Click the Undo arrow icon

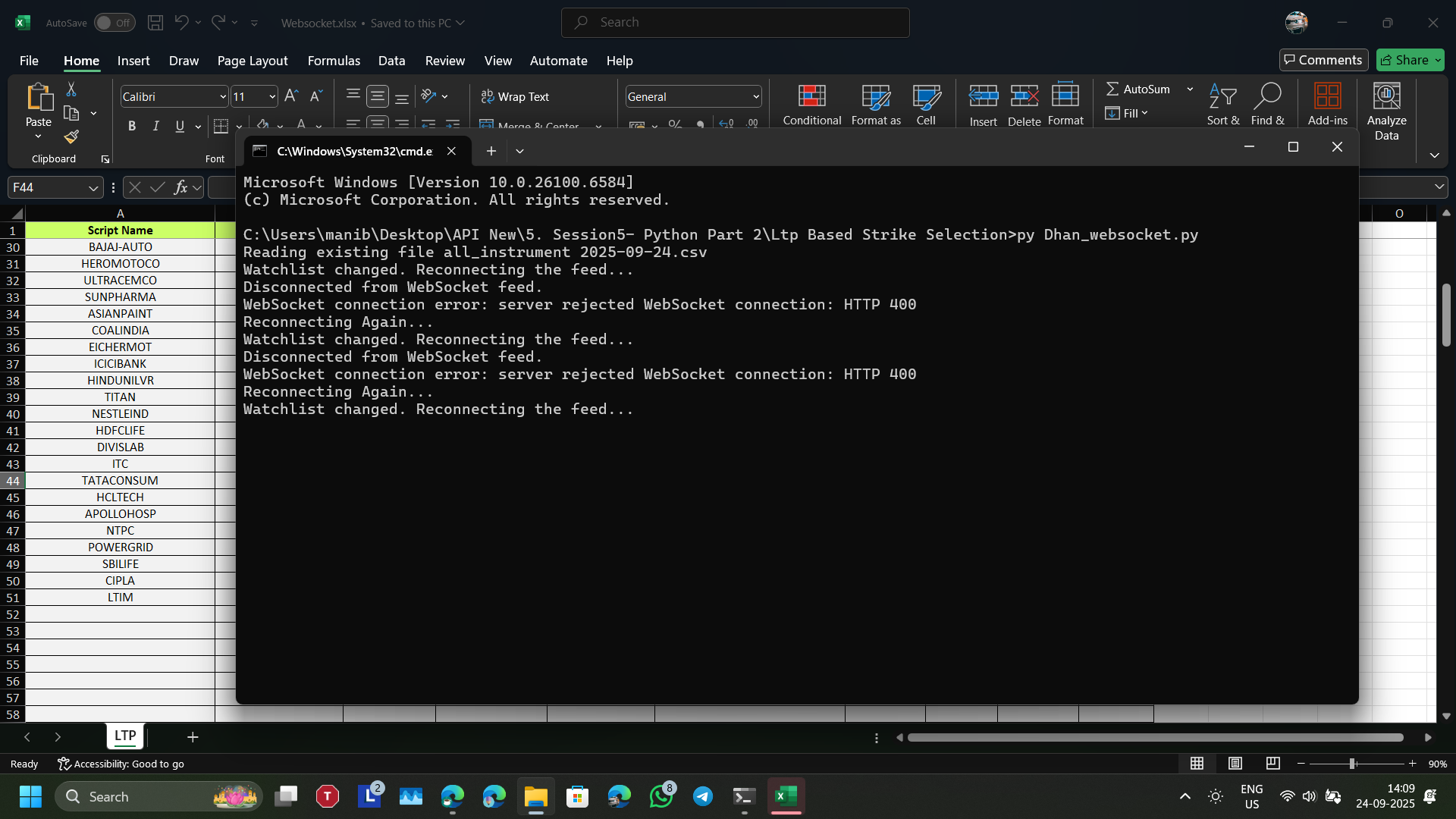coord(180,23)
